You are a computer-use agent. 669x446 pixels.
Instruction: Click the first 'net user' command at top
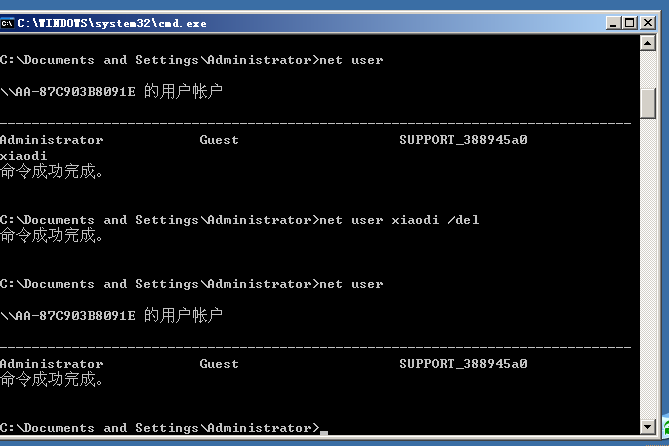(x=350, y=60)
